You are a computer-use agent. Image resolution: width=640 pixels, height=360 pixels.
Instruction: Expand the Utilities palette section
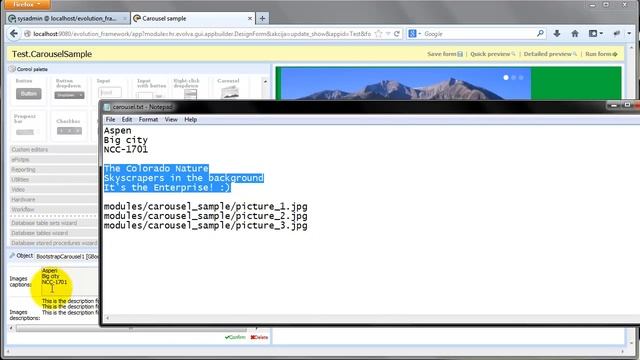53,179
